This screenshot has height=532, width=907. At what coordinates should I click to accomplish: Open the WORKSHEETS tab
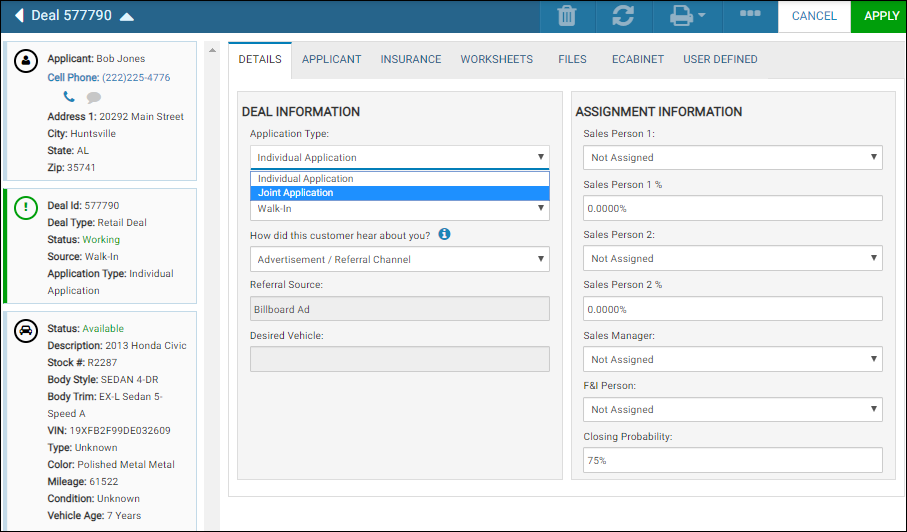click(x=497, y=60)
